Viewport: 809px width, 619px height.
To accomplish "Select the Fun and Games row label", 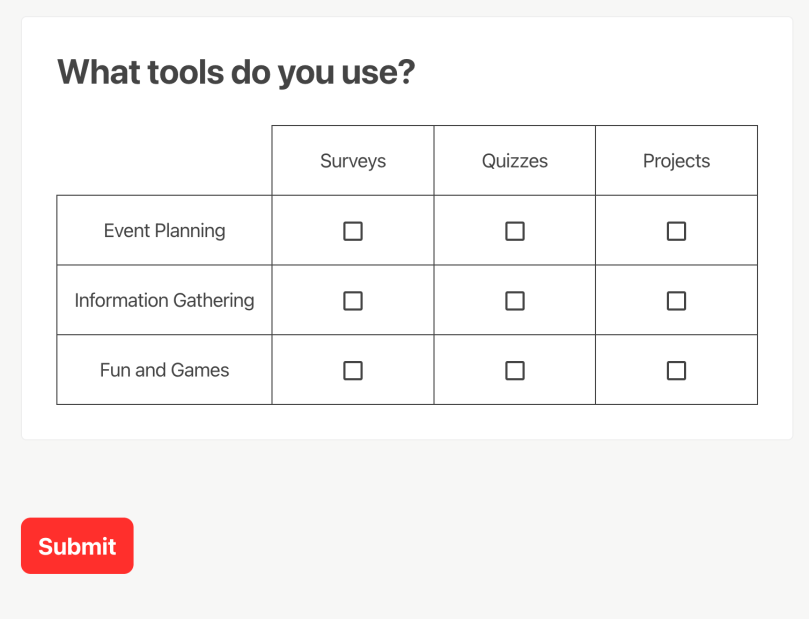I will [165, 370].
